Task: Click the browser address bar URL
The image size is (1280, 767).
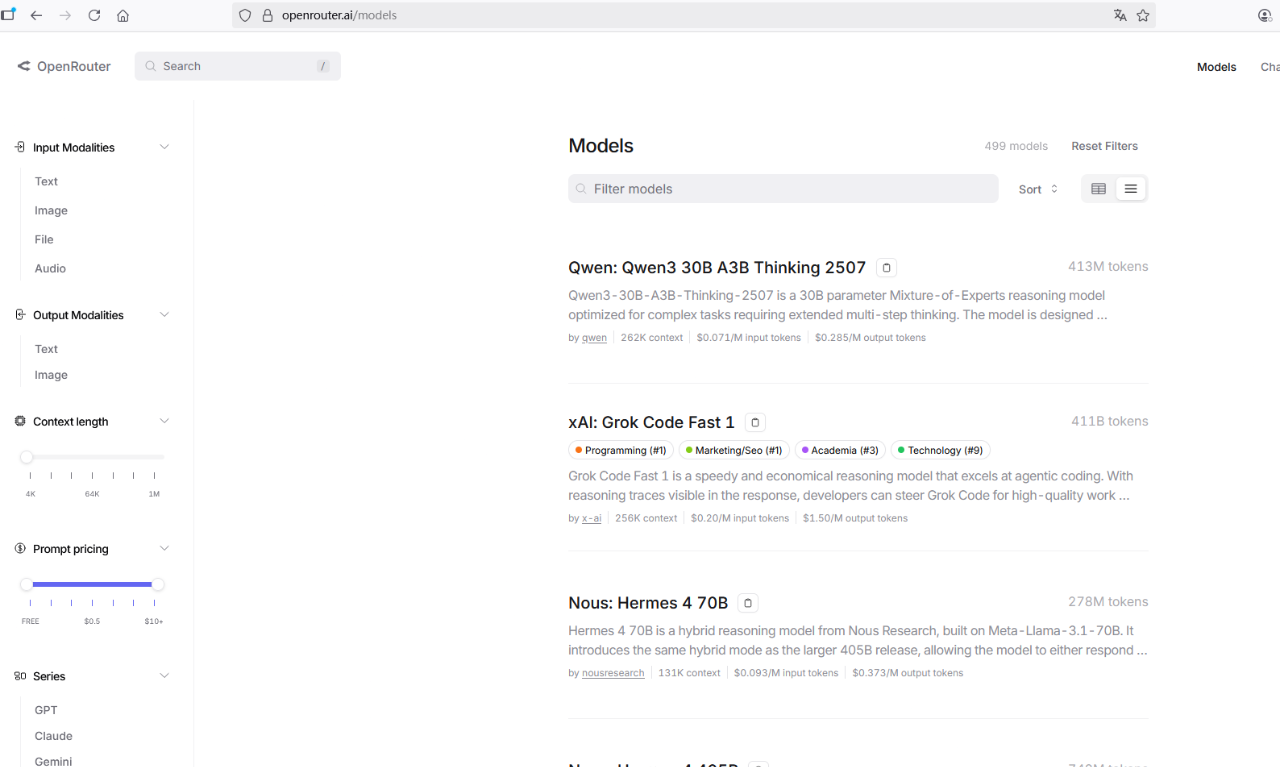Action: 339,16
